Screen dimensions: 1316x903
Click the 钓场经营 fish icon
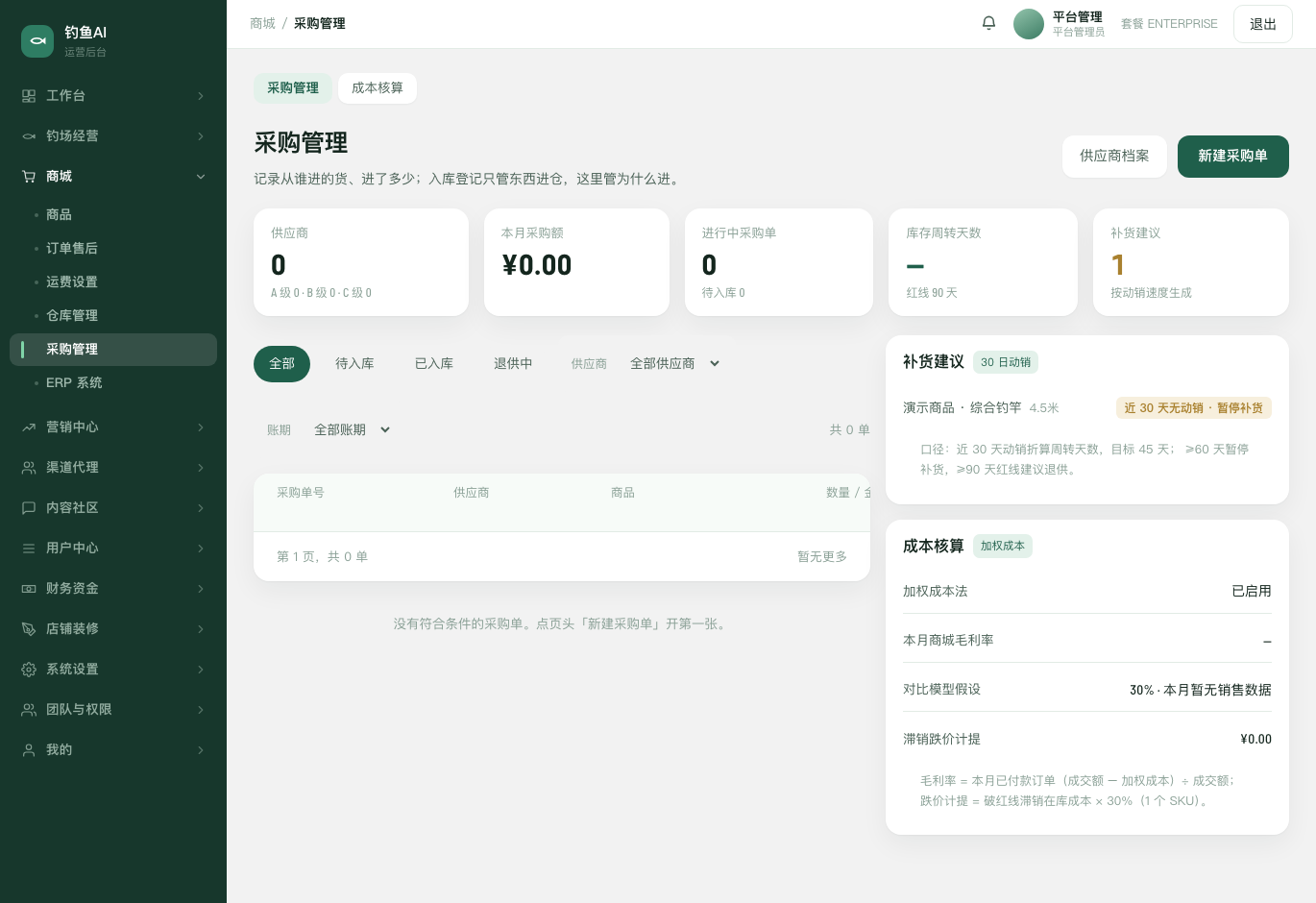[x=29, y=136]
